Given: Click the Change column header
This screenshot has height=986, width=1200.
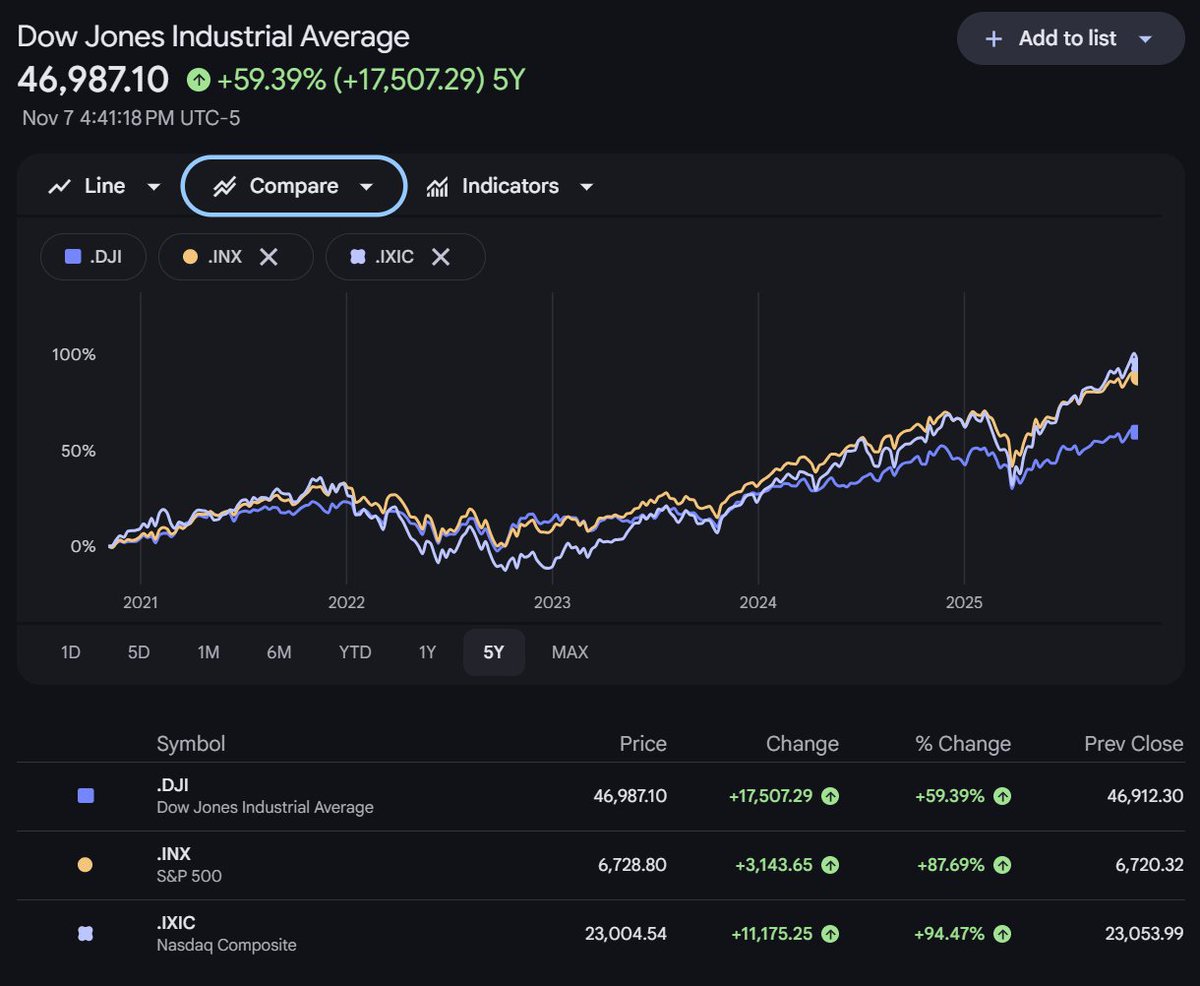Looking at the screenshot, I should coord(802,744).
